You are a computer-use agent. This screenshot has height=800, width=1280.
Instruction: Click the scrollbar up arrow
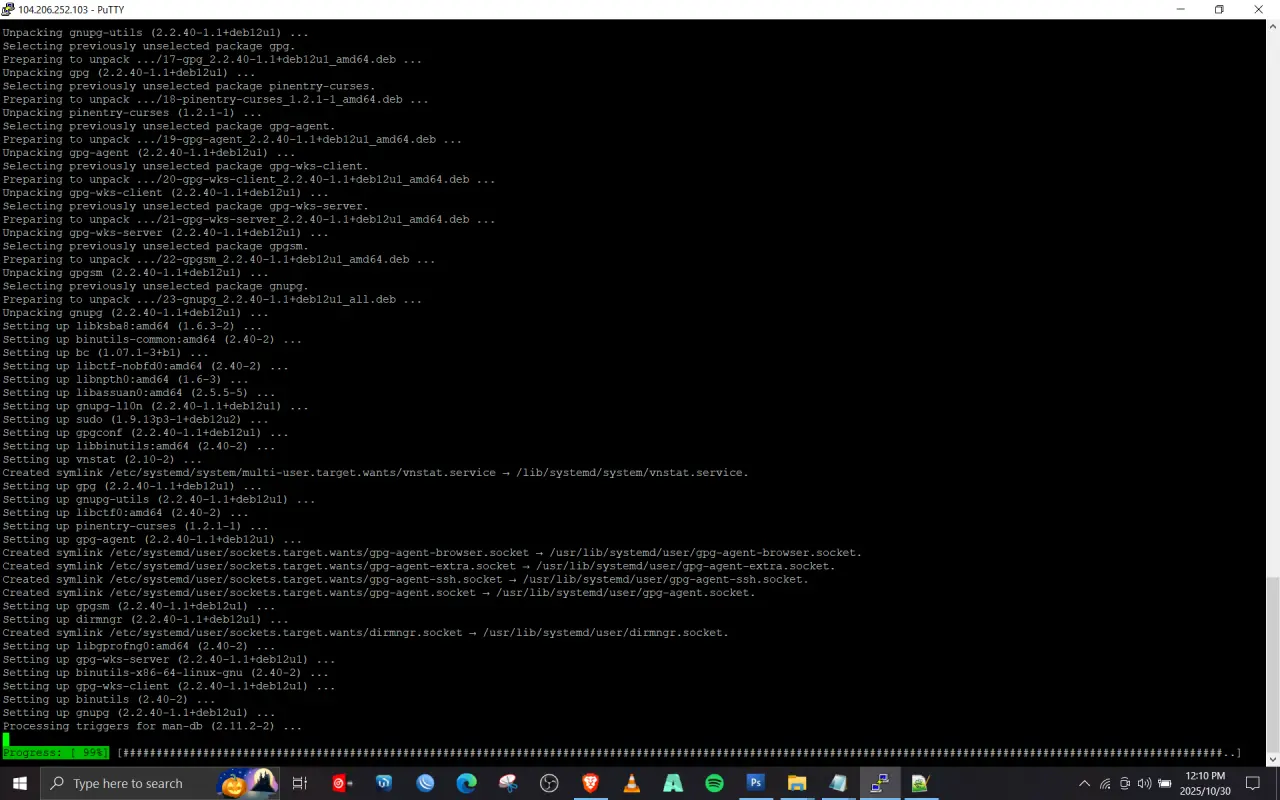coord(1272,25)
